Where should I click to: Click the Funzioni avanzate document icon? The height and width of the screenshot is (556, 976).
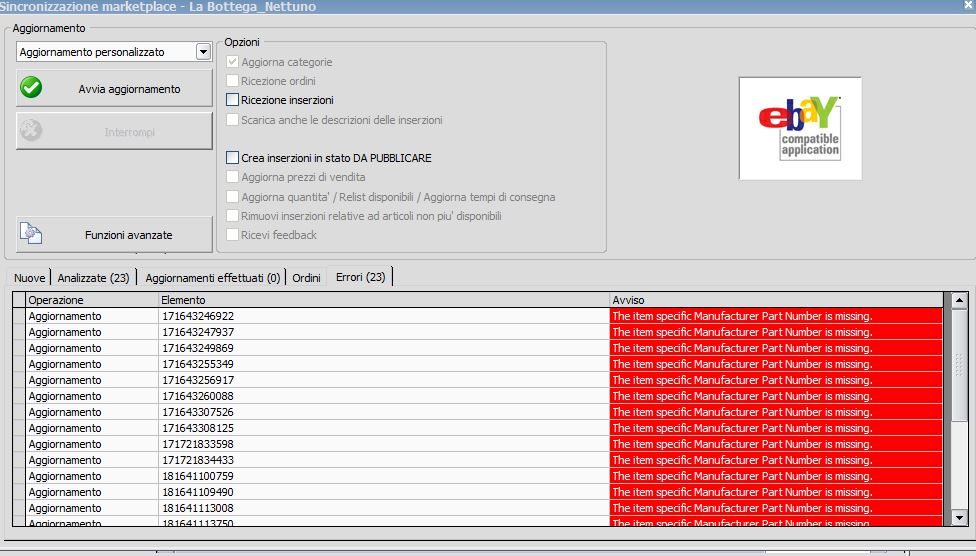[x=30, y=233]
